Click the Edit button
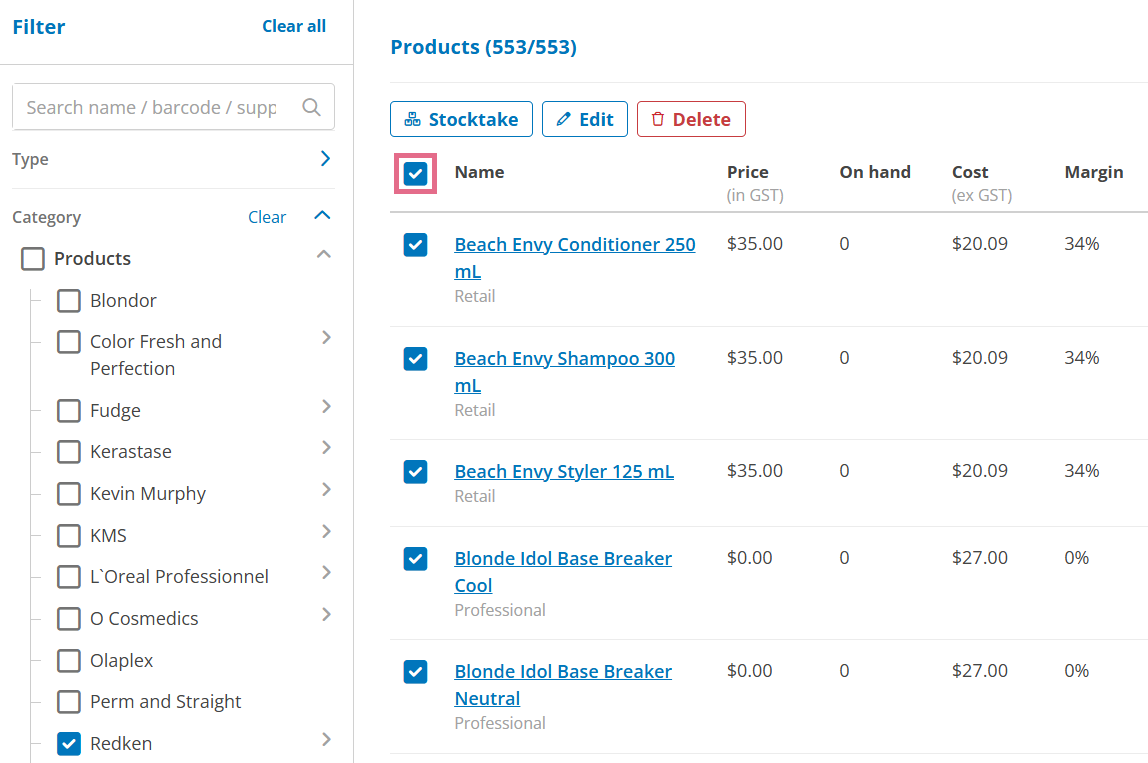Image resolution: width=1148 pixels, height=763 pixels. click(x=584, y=119)
